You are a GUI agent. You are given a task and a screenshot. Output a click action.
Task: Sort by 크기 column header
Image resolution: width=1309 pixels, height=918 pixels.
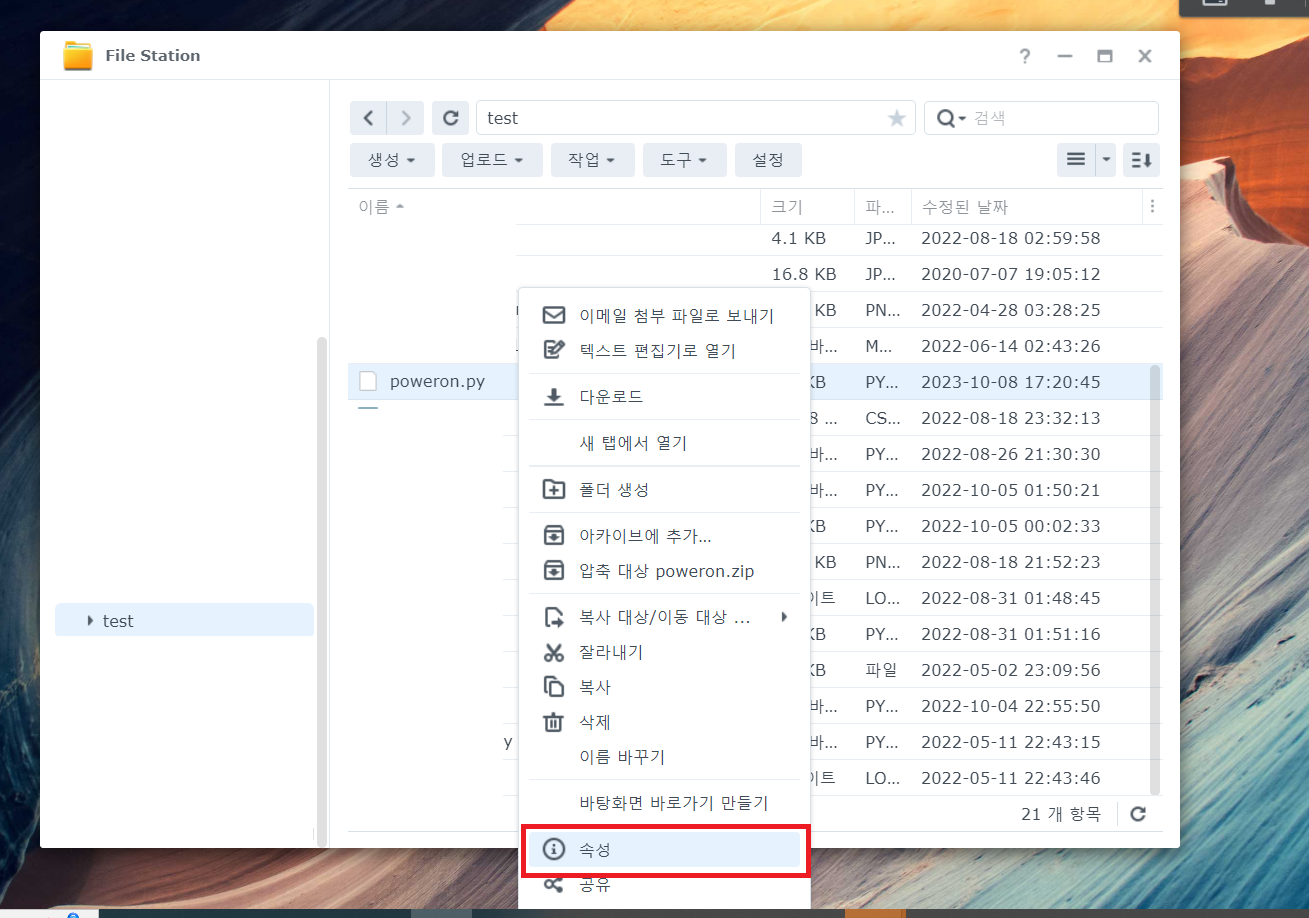point(807,207)
